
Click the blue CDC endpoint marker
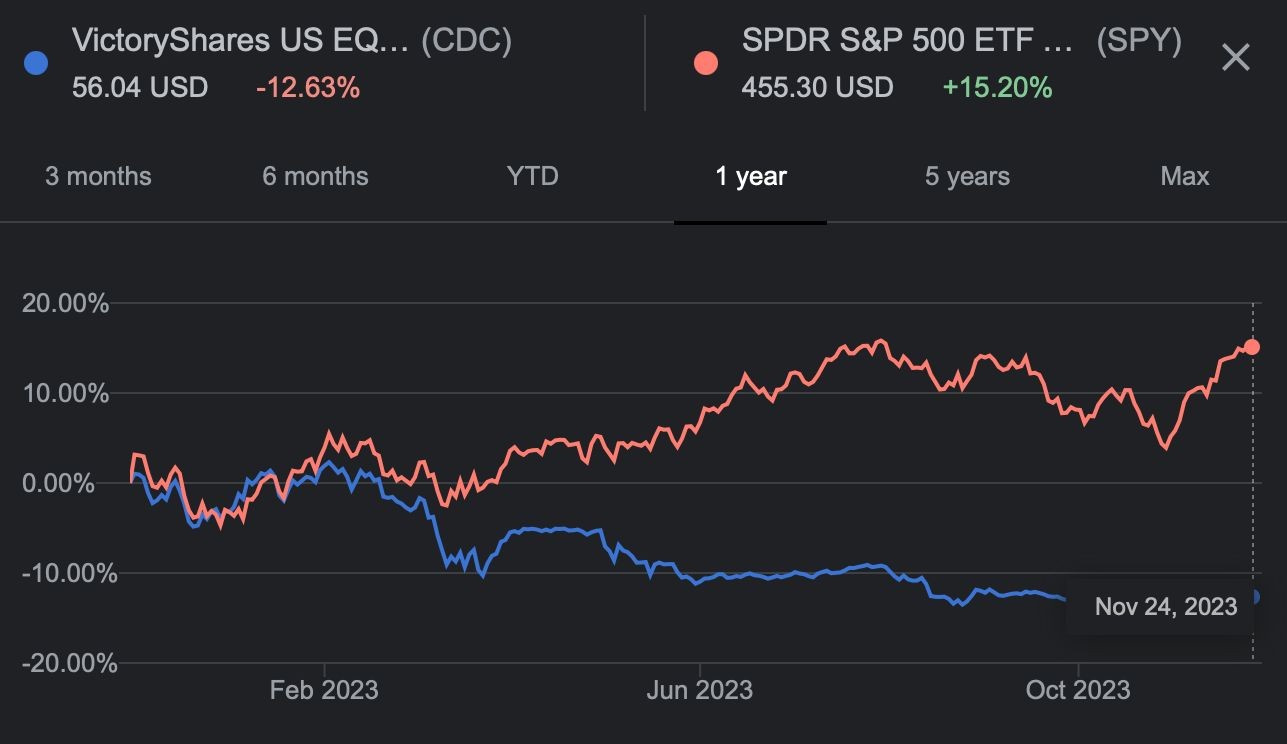pos(1253,597)
